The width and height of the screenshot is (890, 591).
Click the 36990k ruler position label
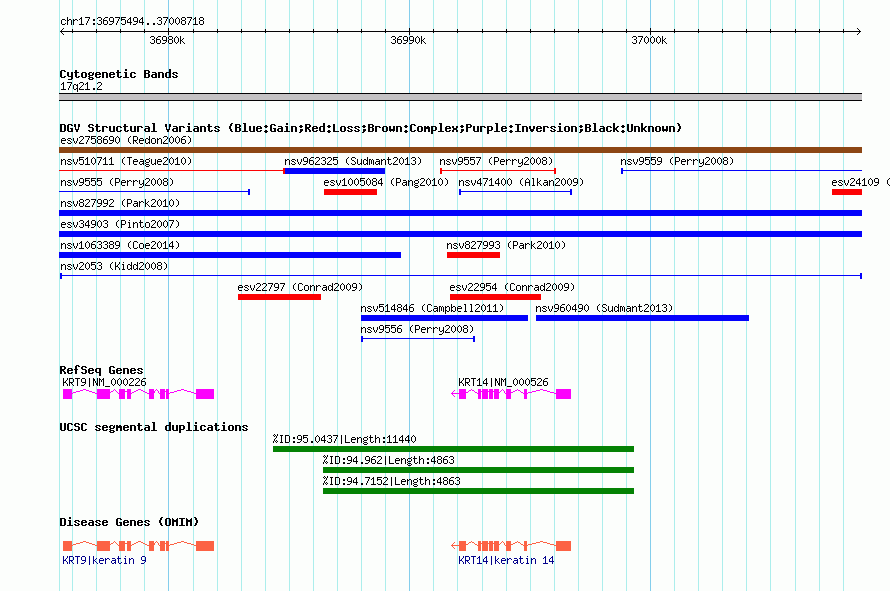click(408, 40)
